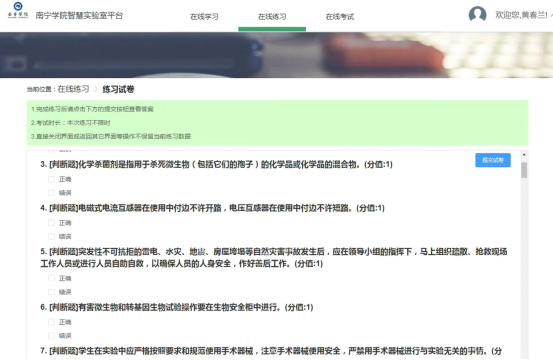Check 正确 for question 4 about current transformers

pos(51,222)
